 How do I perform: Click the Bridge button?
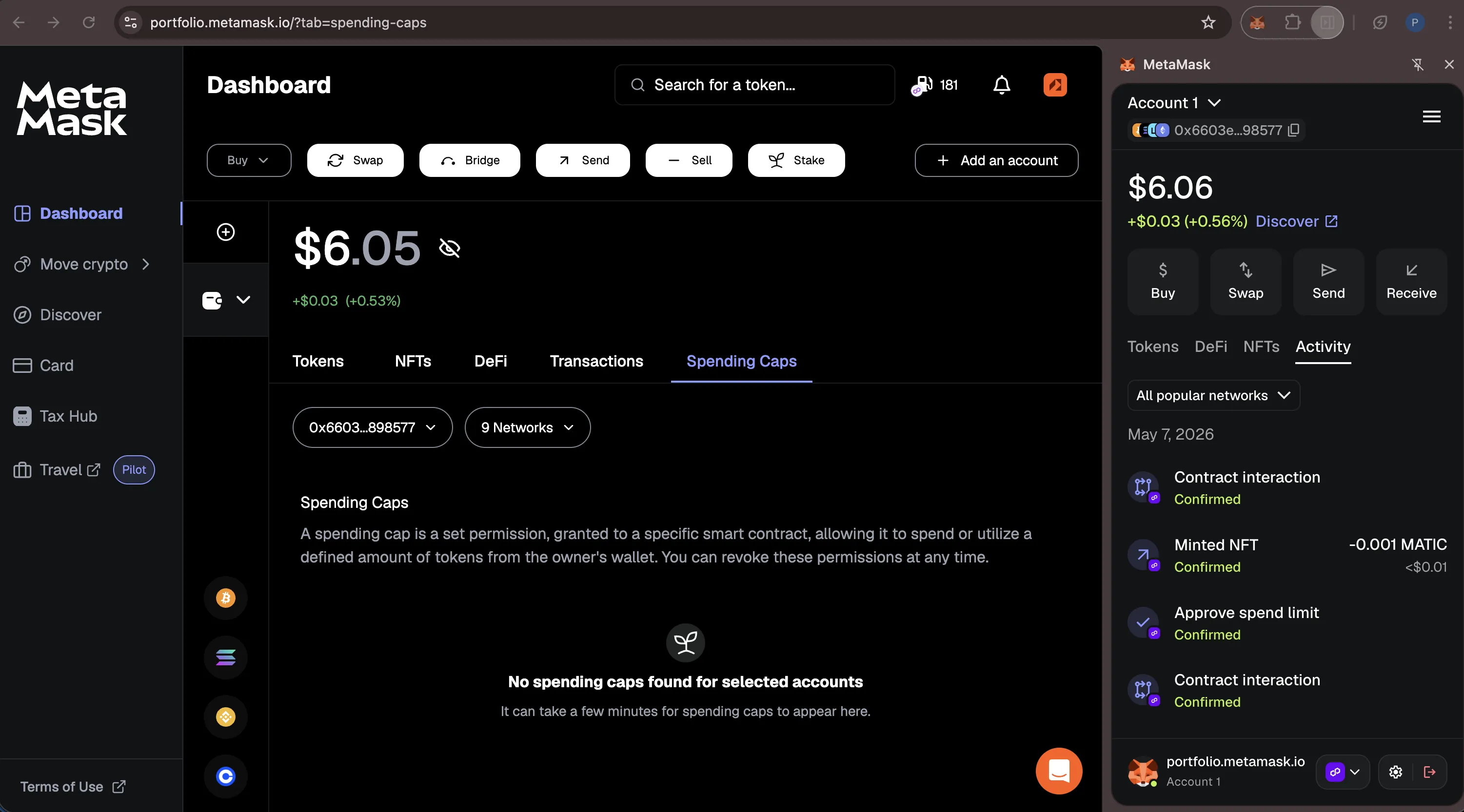tap(470, 161)
